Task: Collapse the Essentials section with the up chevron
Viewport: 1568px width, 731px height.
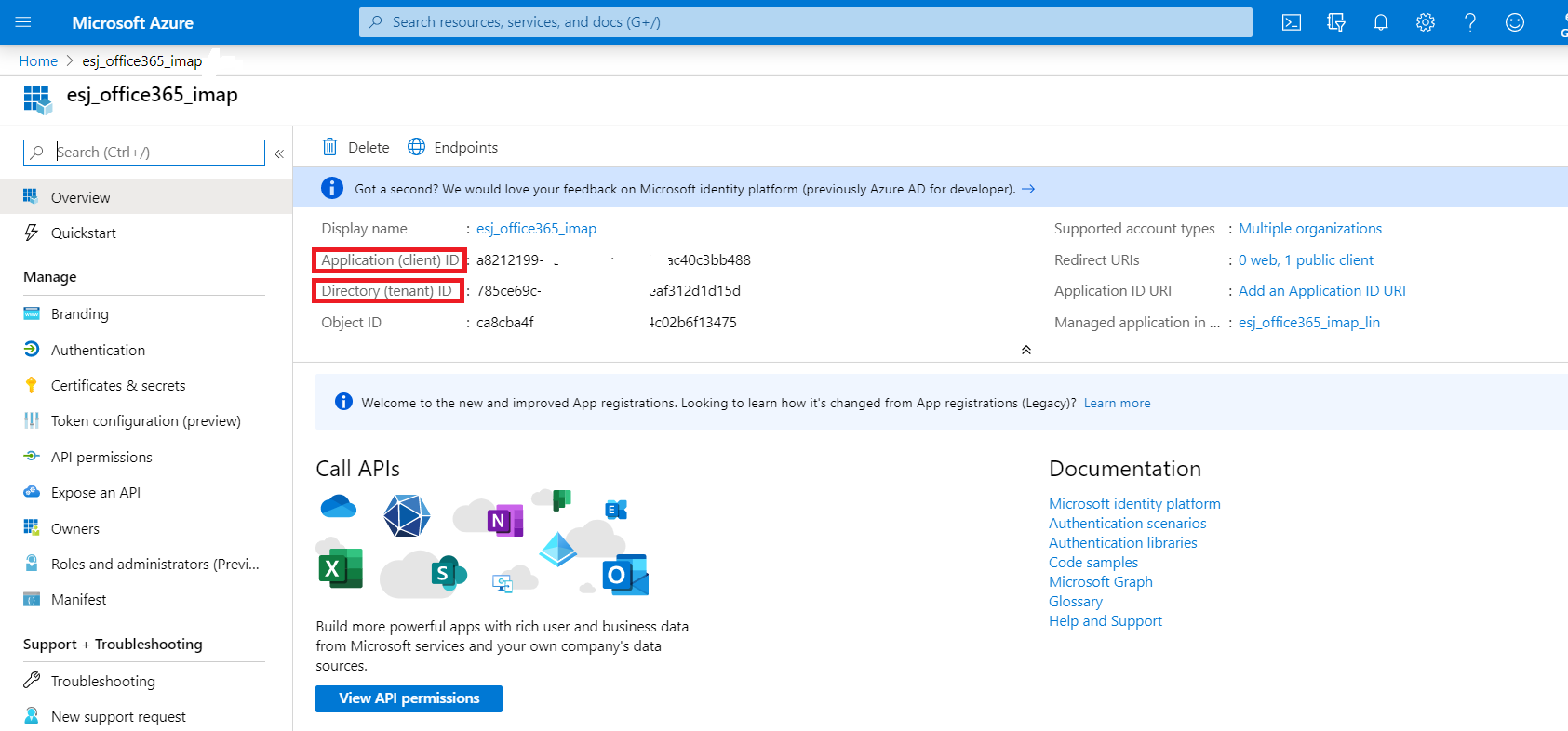Action: tap(1025, 350)
